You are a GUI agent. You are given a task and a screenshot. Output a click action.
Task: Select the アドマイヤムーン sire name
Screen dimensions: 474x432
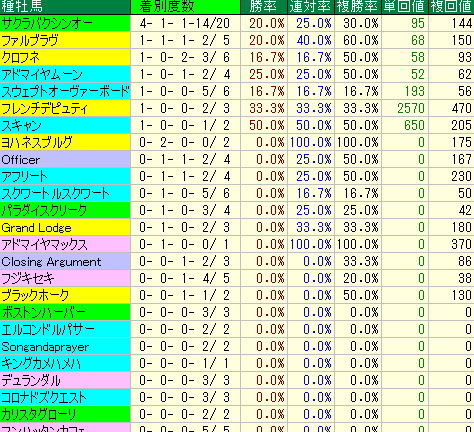[65, 74]
